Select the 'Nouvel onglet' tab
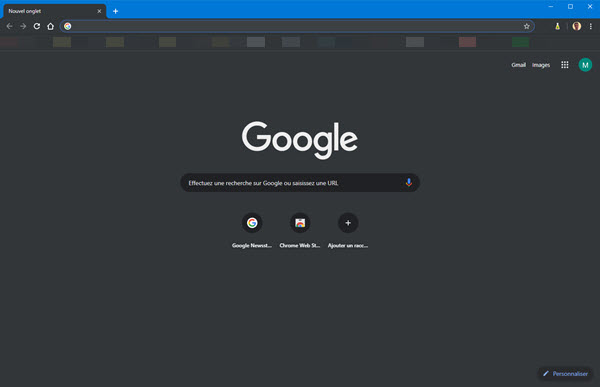 tap(55, 11)
